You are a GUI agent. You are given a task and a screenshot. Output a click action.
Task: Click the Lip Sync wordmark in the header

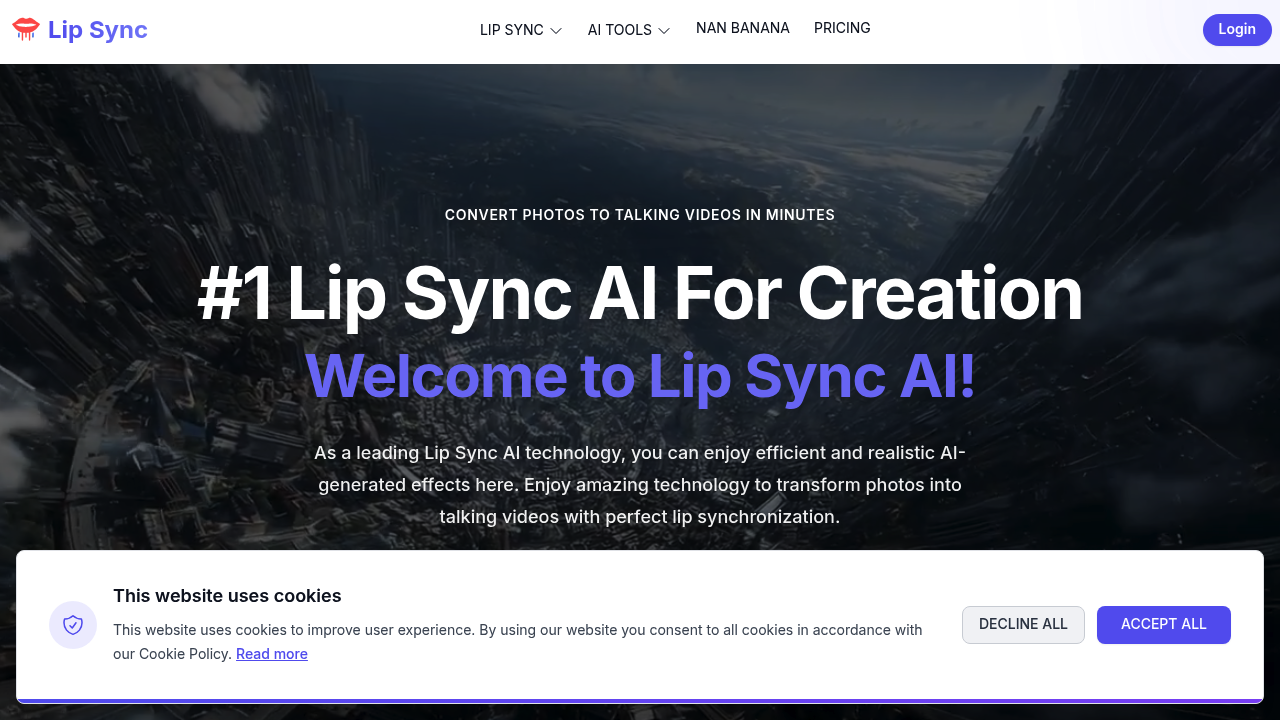[100, 29]
